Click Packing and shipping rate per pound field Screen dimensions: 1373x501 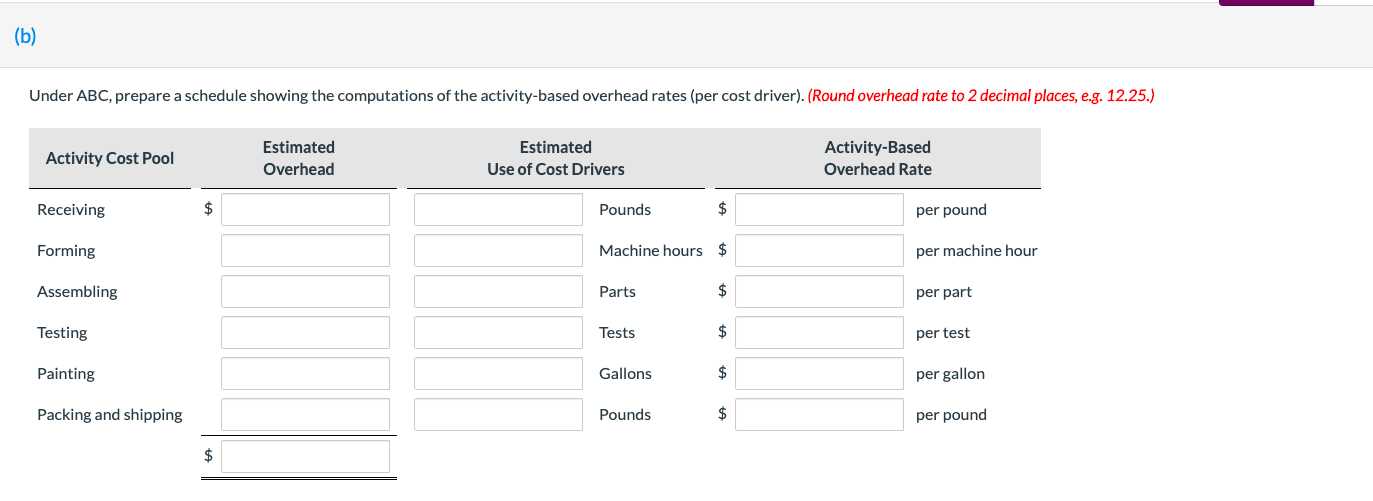819,415
